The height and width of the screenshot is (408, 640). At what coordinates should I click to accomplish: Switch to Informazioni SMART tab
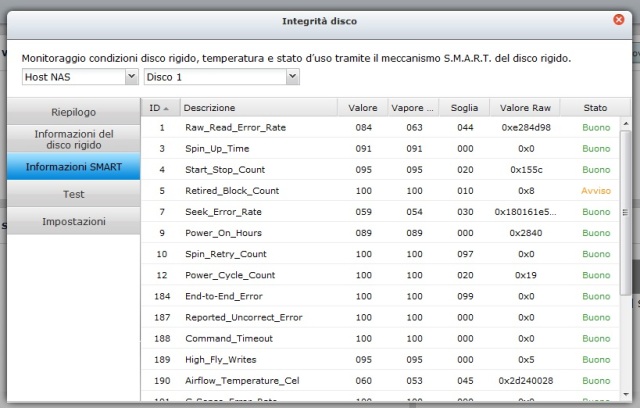coord(73,167)
